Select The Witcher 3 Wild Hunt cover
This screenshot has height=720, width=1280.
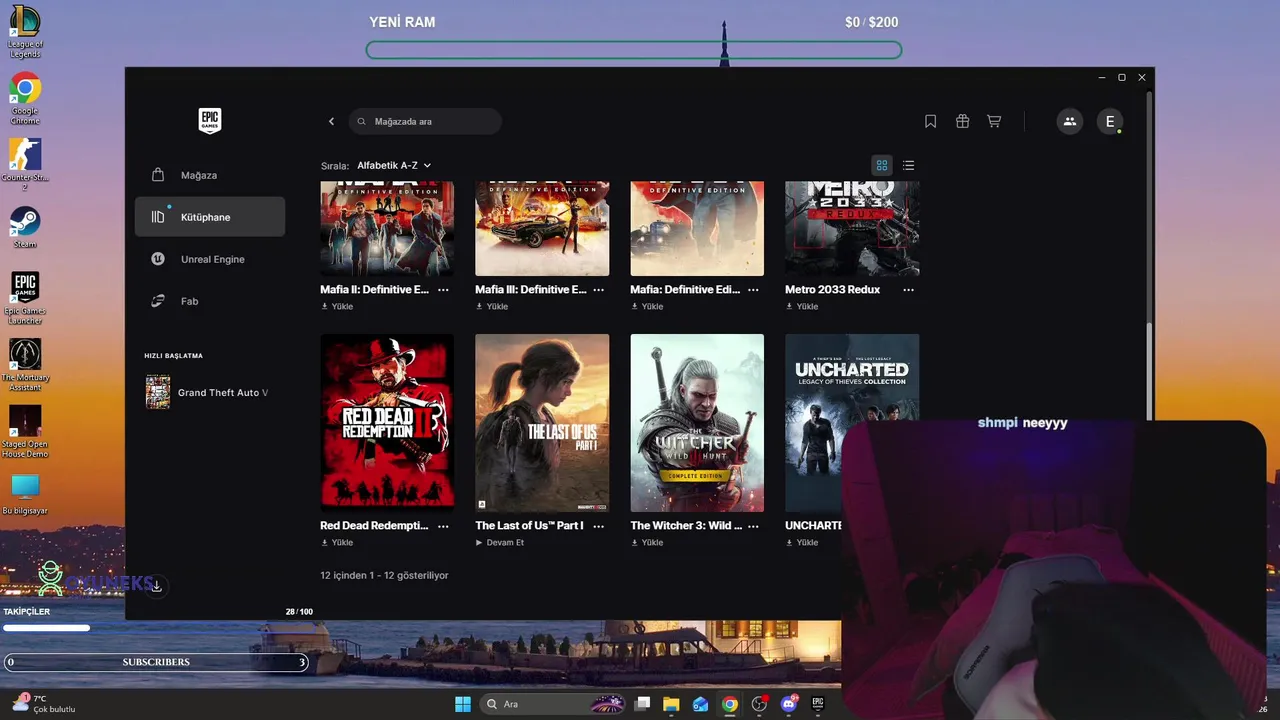pyautogui.click(x=697, y=423)
